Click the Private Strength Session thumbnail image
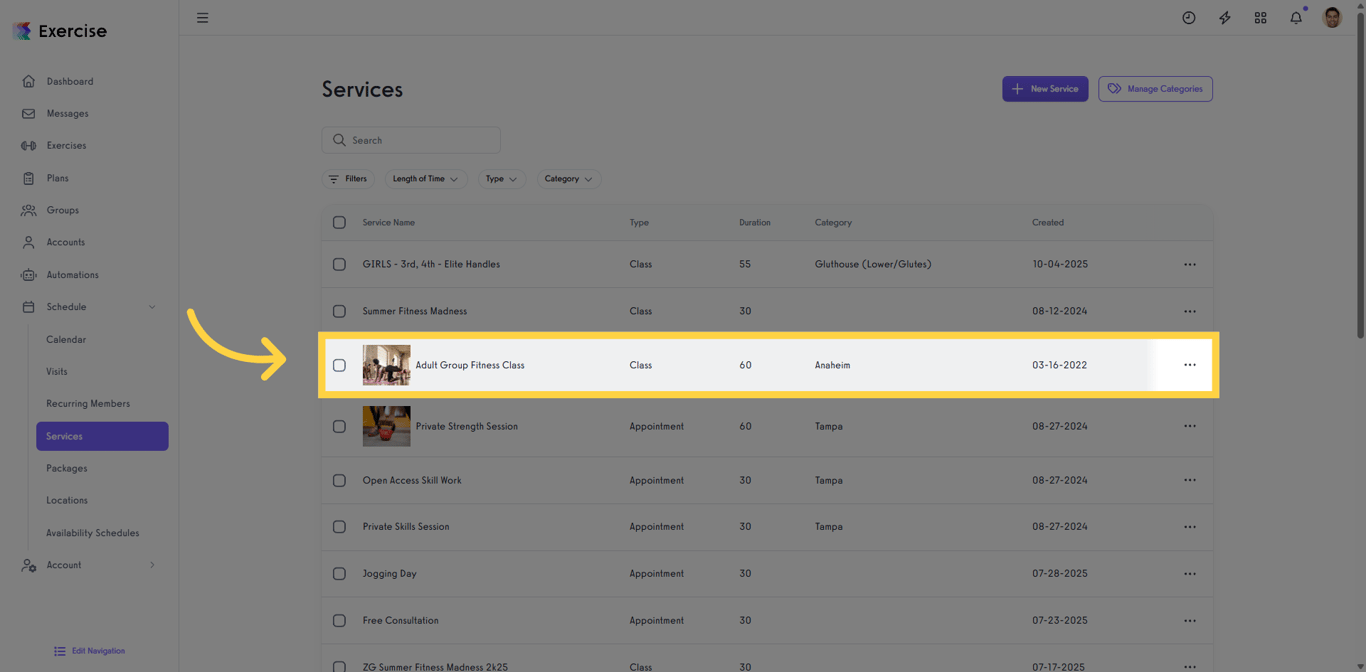This screenshot has height=672, width=1366. pos(386,426)
